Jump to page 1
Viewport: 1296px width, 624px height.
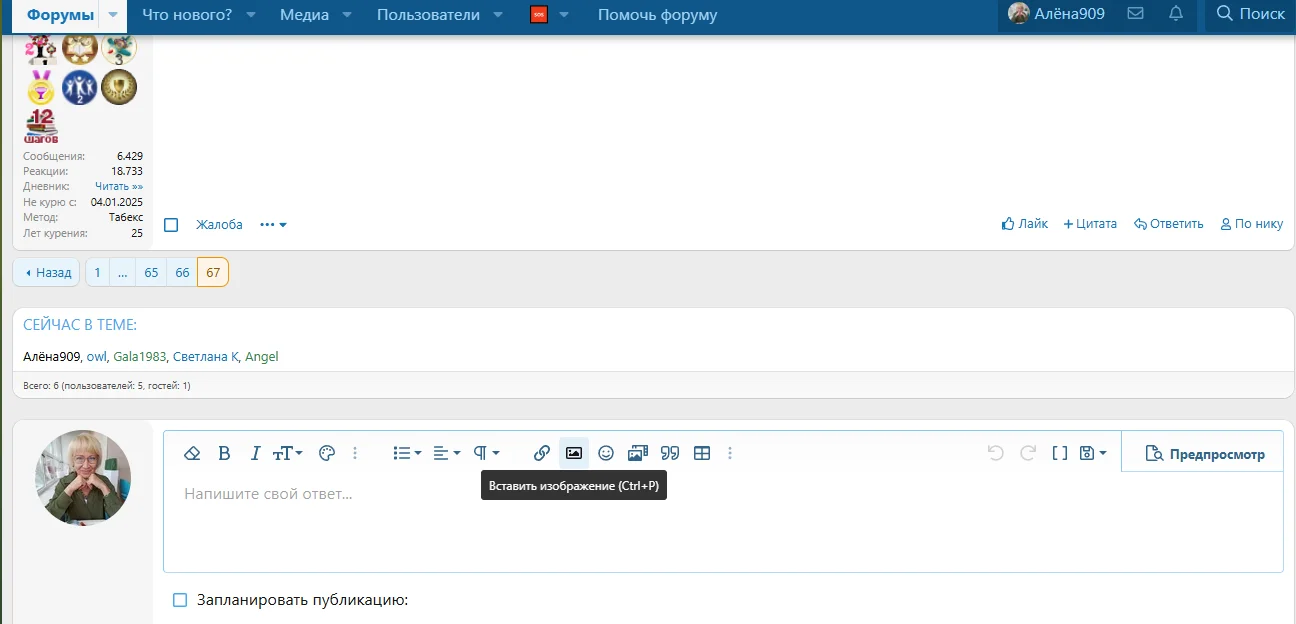tap(97, 272)
